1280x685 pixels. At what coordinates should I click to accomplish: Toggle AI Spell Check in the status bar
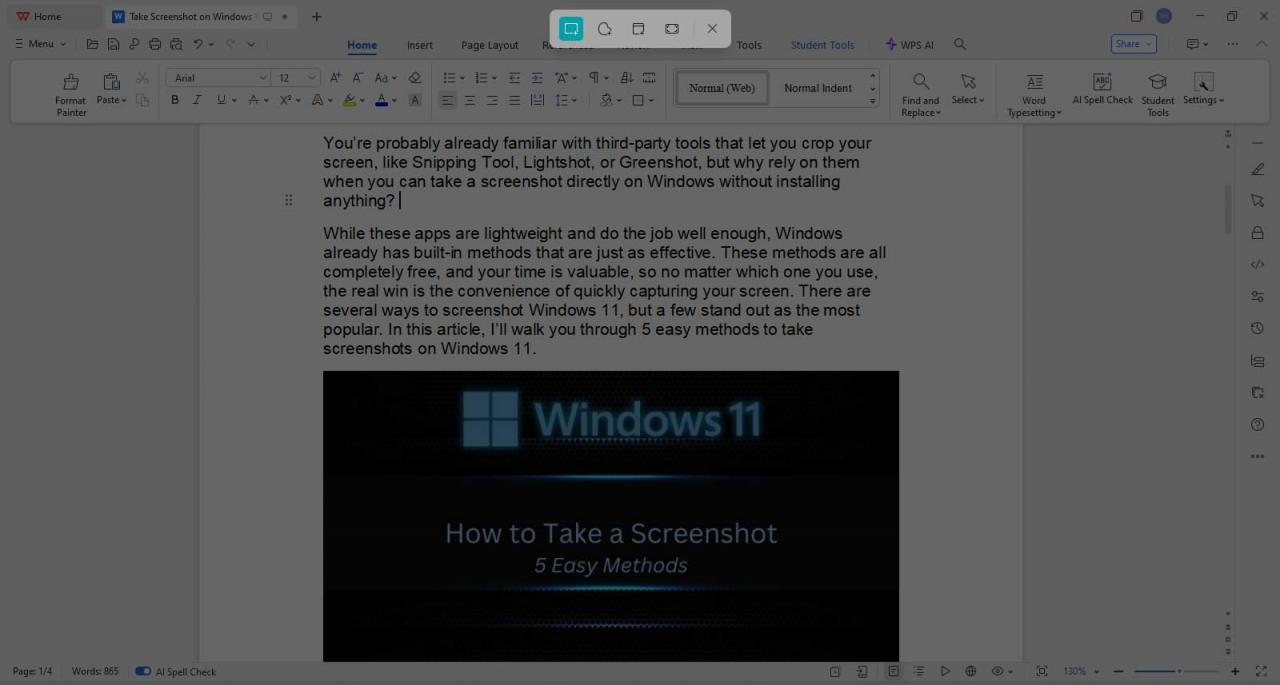143,671
